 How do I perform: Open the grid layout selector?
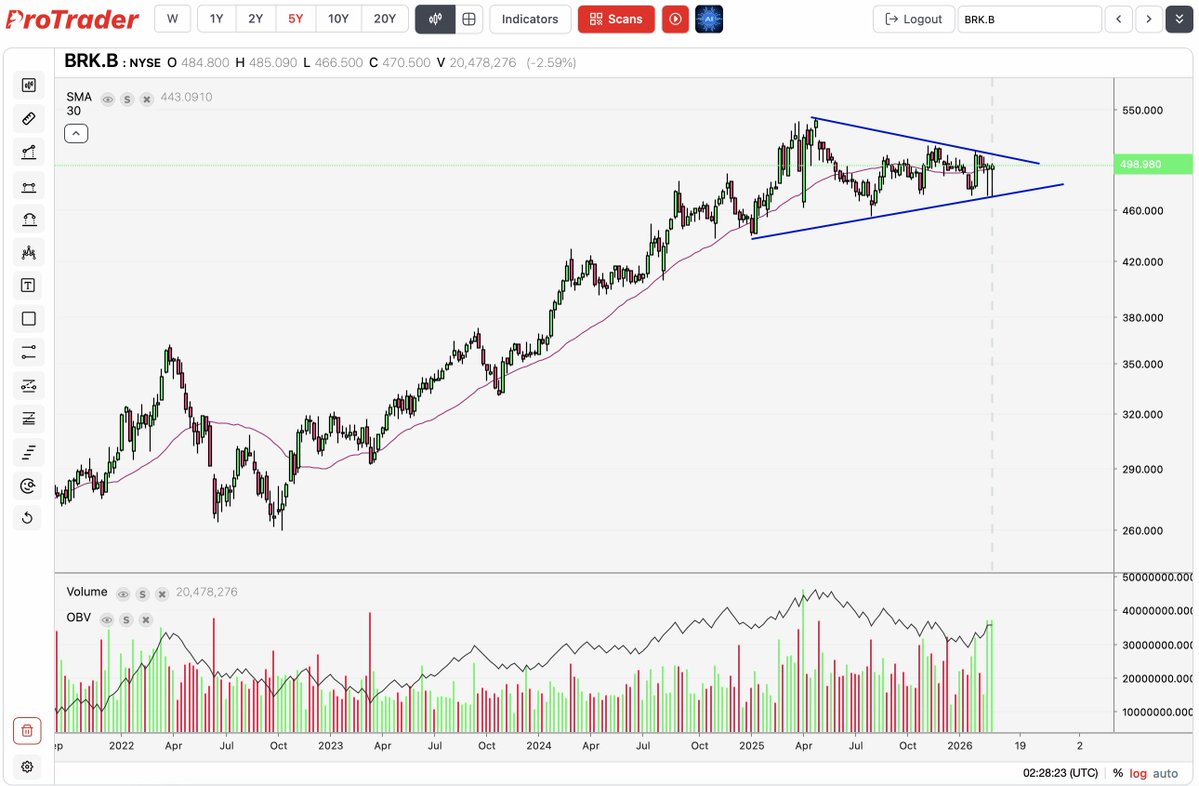[469, 18]
